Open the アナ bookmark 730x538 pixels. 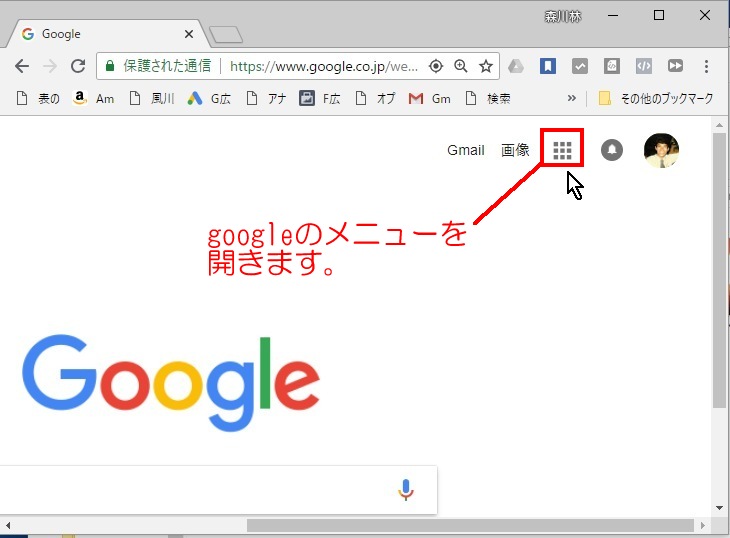266,99
